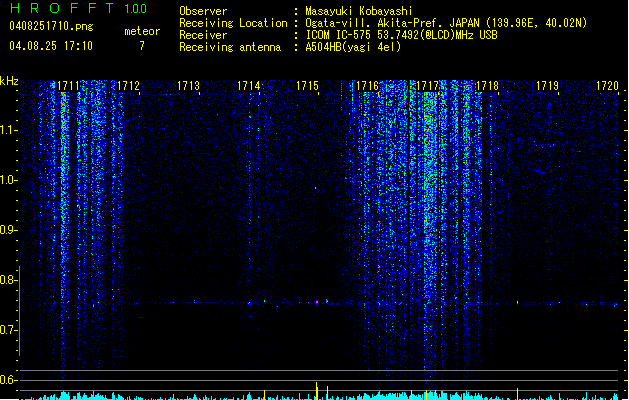
Task: Click the 1718 time marker
Action: pos(487,86)
